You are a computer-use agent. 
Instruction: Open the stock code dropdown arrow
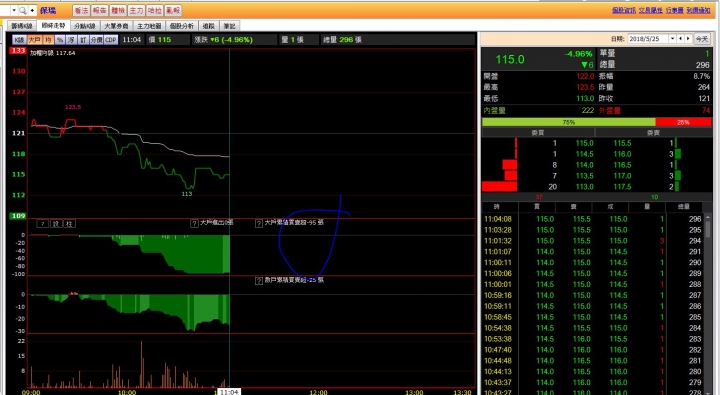click(x=14, y=10)
